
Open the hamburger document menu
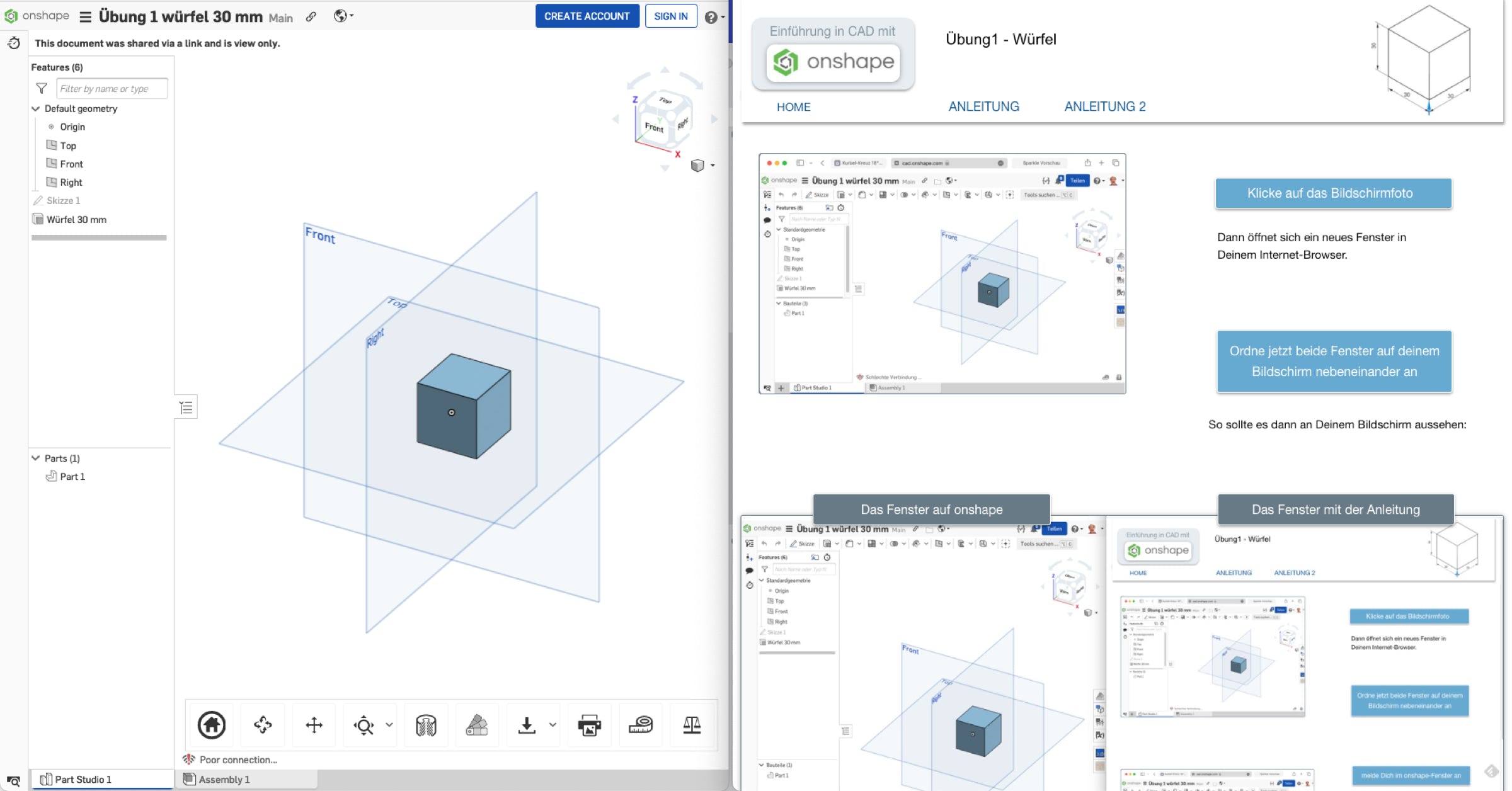click(x=86, y=17)
